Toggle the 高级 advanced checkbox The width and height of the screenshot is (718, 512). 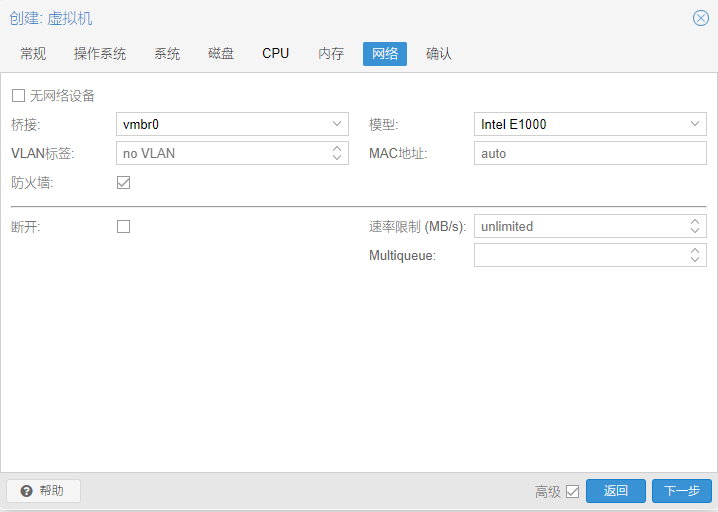pyautogui.click(x=572, y=491)
